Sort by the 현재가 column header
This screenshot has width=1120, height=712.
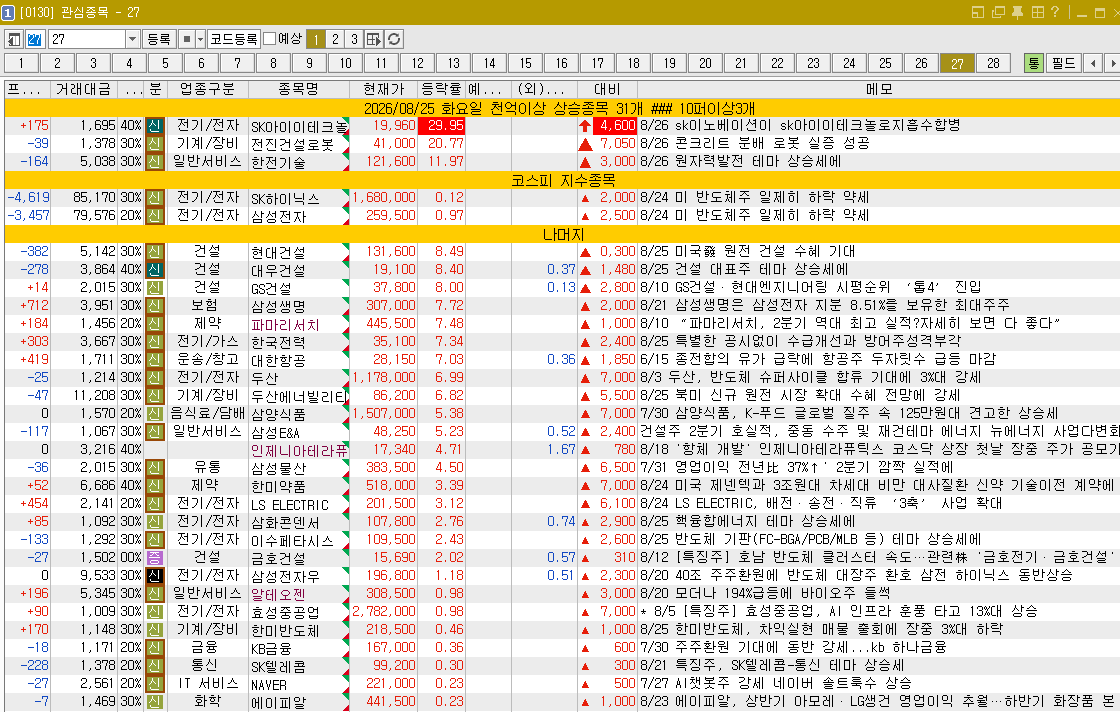pos(384,89)
